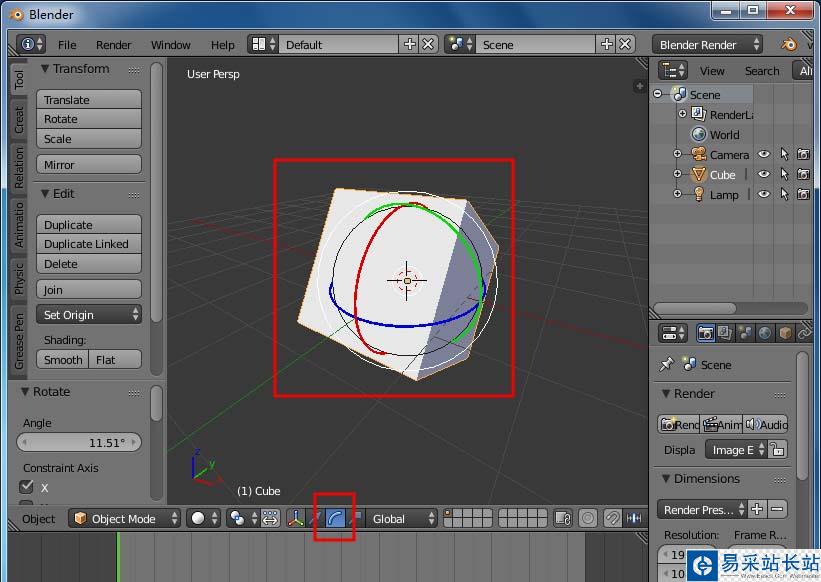Viewport: 821px width, 582px height.
Task: Select the scale manipulator icon
Action: click(x=355, y=518)
